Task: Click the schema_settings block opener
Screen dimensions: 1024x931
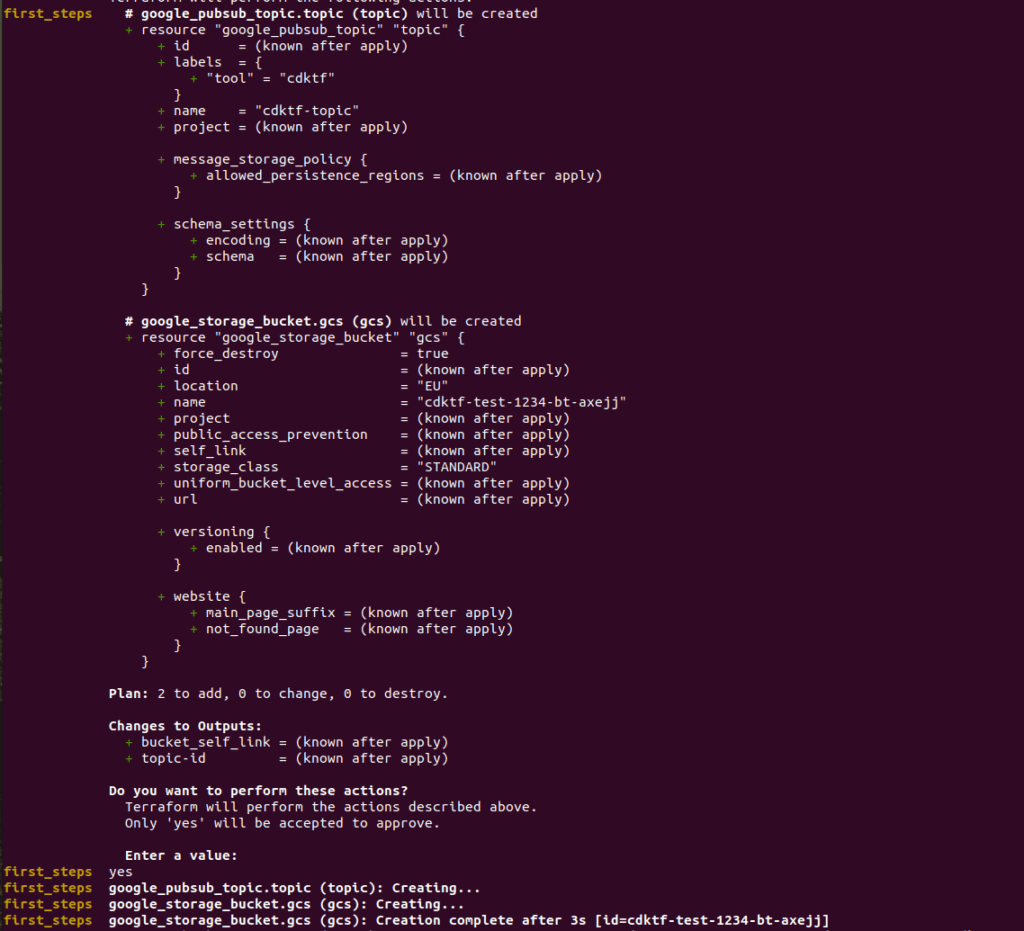Action: click(234, 224)
